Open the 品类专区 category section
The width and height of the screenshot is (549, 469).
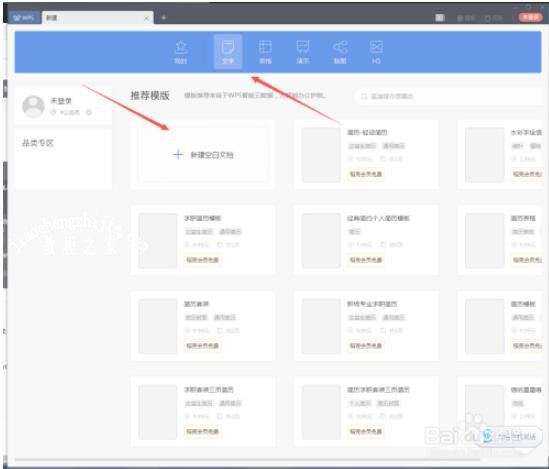(38, 143)
